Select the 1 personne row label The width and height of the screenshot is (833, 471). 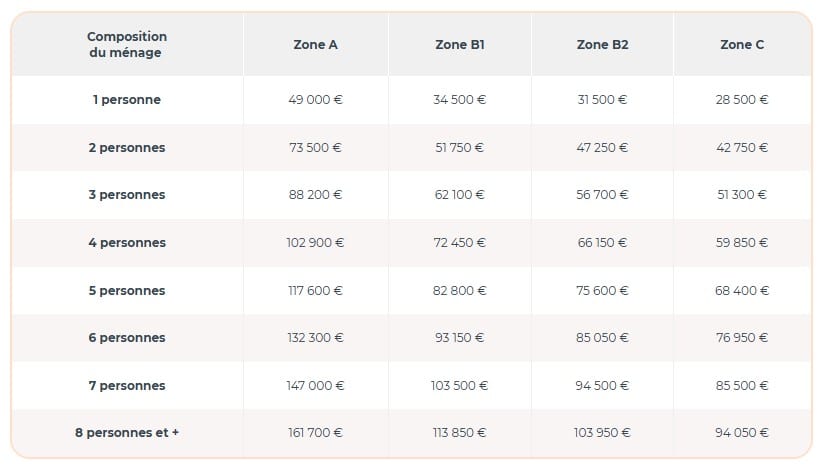(x=126, y=100)
